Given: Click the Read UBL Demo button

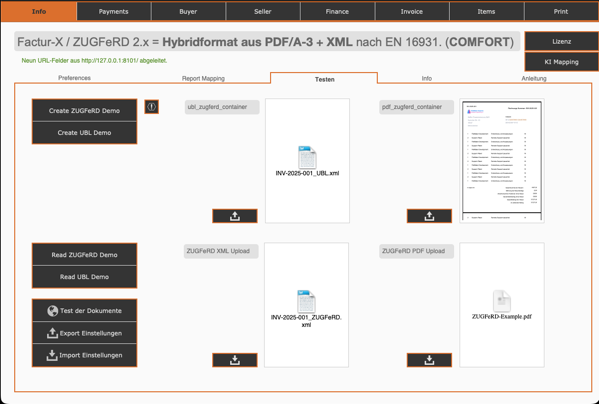Looking at the screenshot, I should 84,277.
